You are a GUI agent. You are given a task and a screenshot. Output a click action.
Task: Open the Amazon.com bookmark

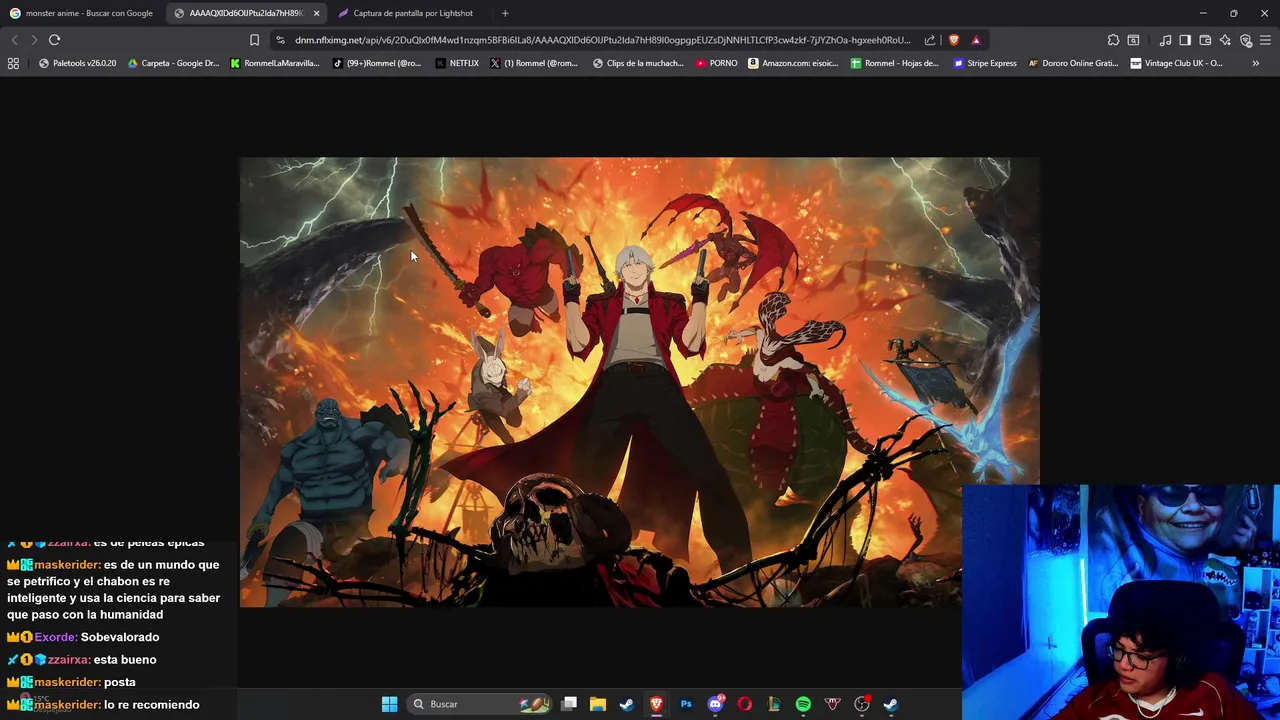[x=793, y=63]
